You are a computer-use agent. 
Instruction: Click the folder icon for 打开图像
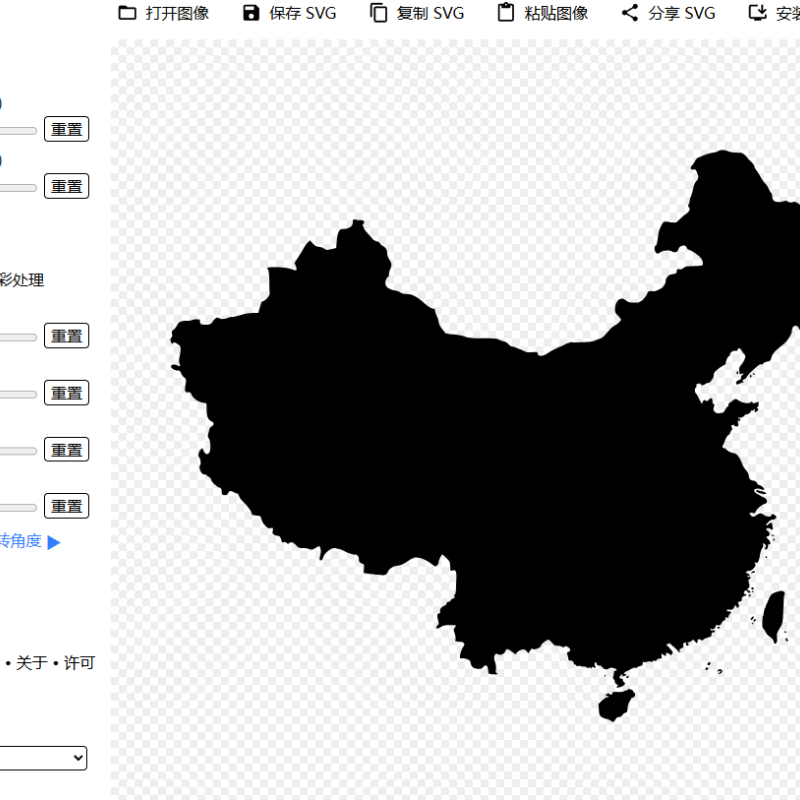pos(127,13)
